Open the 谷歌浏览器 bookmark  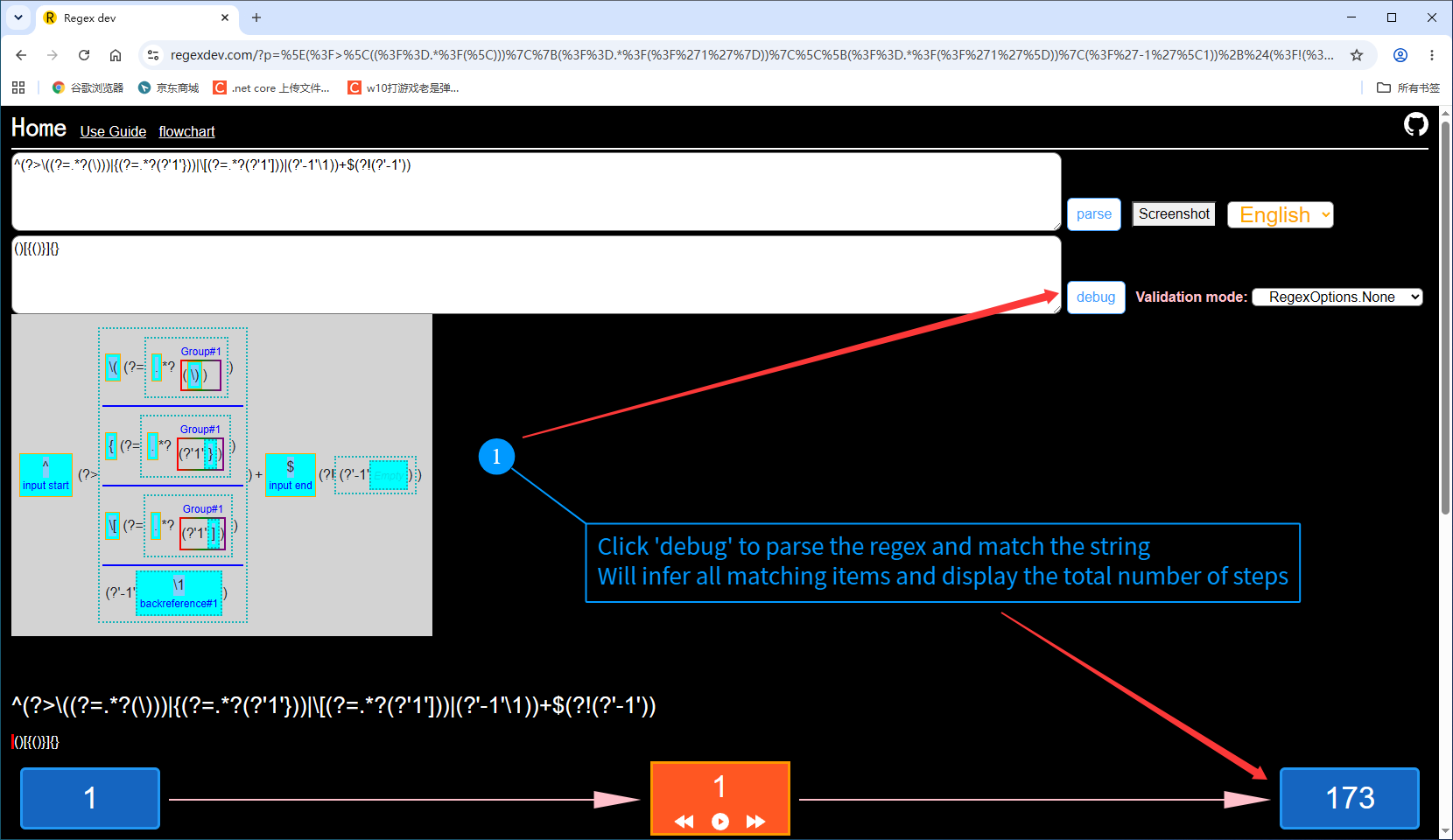click(x=88, y=87)
